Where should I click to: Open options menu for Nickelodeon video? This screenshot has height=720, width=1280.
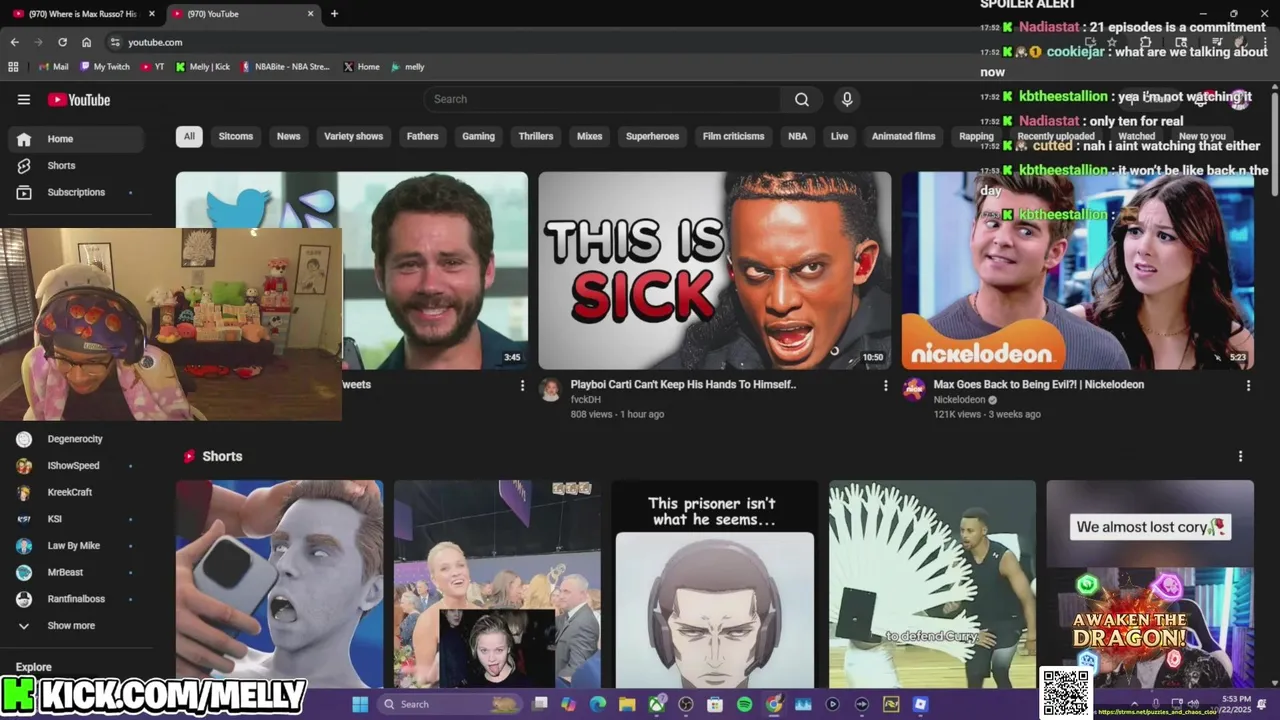[1248, 385]
